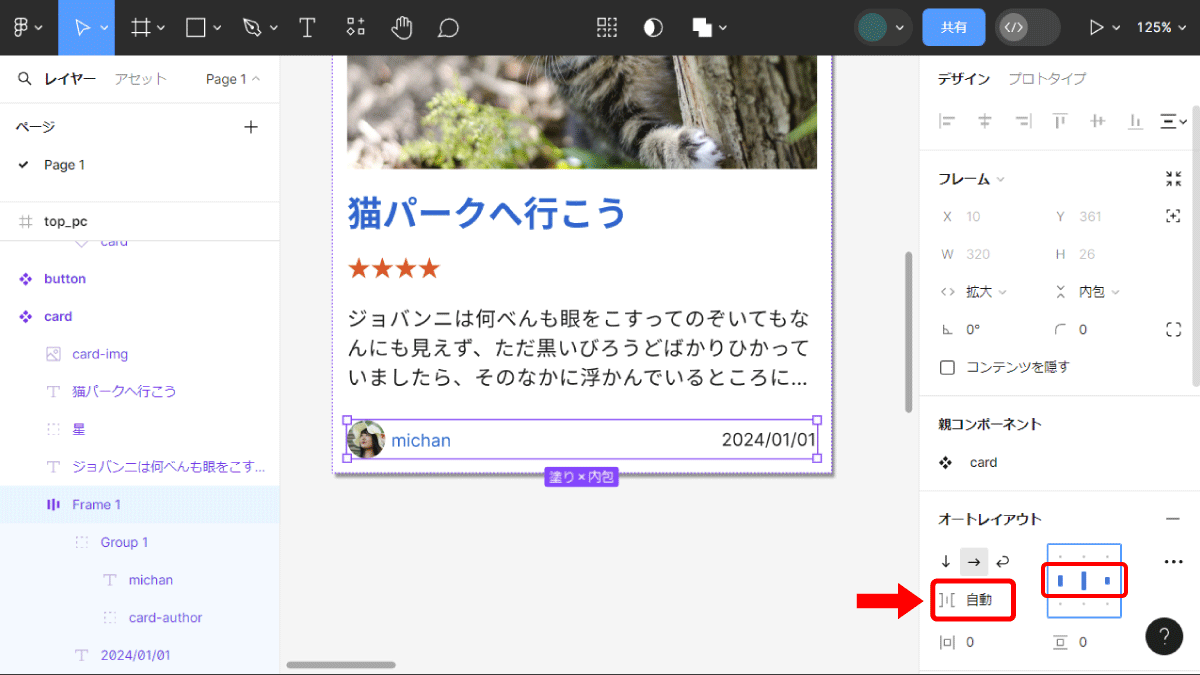
Task: Select the Comment tool
Action: point(449,28)
